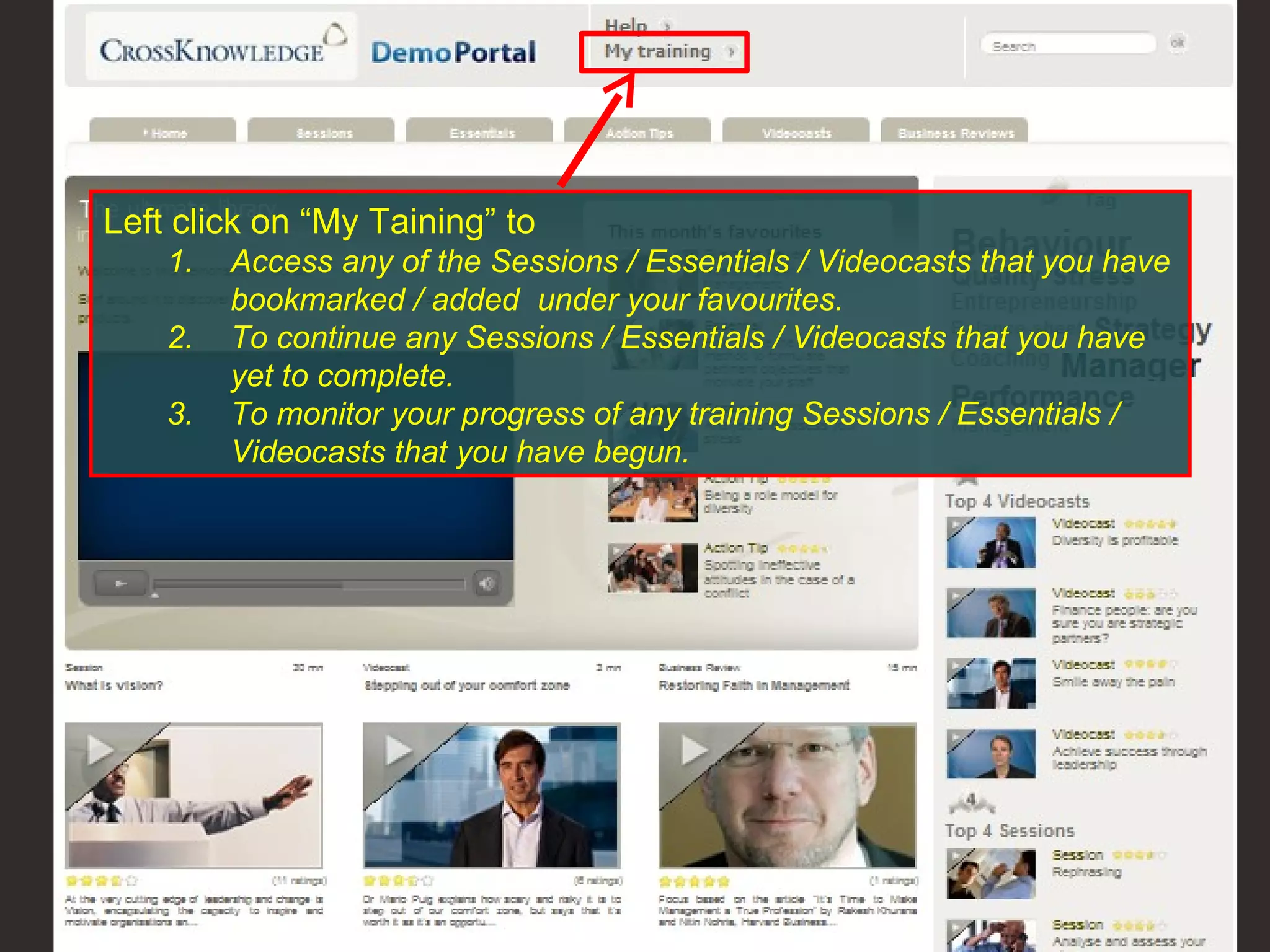Open 'Being a role model for diversity' link

click(771, 501)
